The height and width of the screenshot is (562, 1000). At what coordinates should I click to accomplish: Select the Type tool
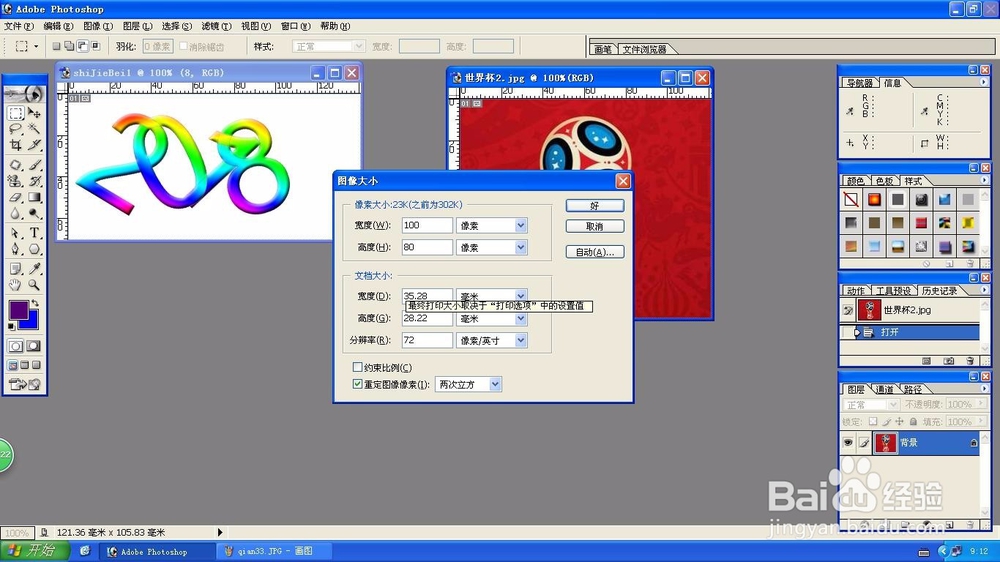click(x=34, y=233)
